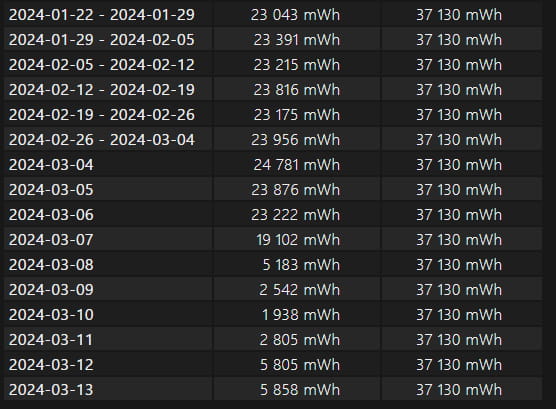
Task: Click the 23 956 mWh capacity cell
Action: pos(297,140)
